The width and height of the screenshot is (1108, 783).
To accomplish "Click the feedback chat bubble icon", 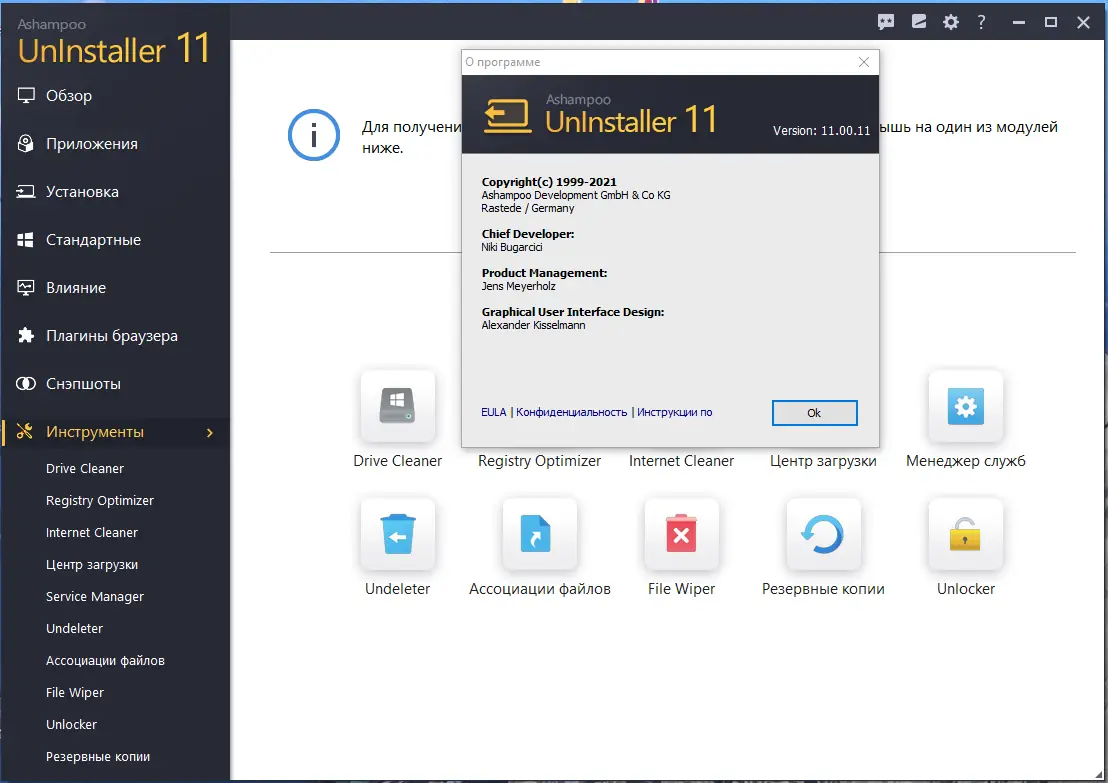I will [885, 21].
